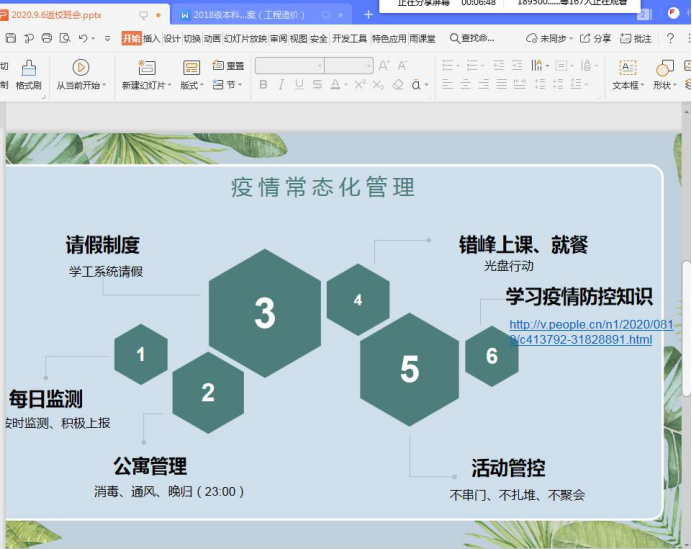The image size is (692, 549).
Task: Click the Reset (重置) slide button
Action: tap(228, 66)
